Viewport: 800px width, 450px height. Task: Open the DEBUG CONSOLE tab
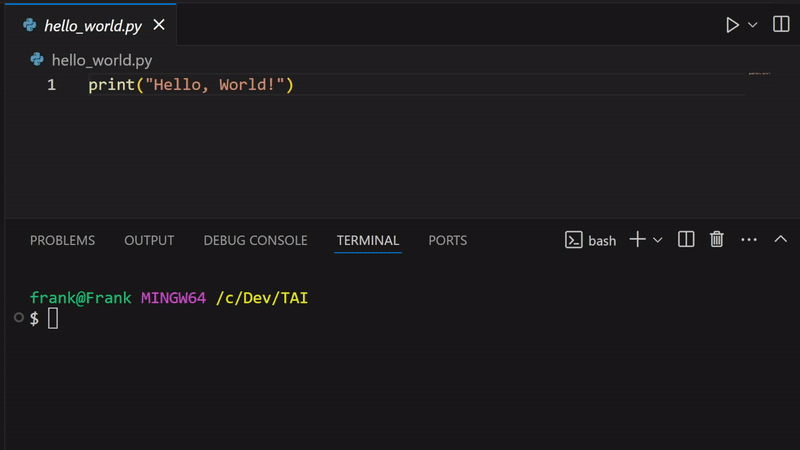[255, 240]
